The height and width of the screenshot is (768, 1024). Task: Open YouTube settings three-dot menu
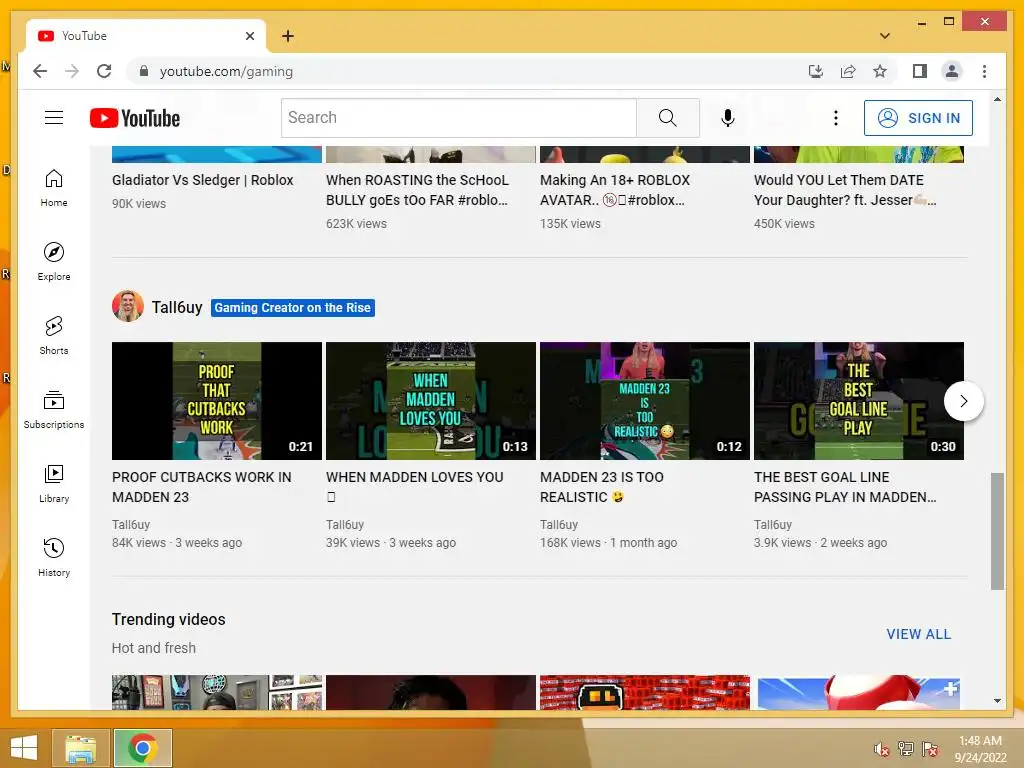coord(835,118)
